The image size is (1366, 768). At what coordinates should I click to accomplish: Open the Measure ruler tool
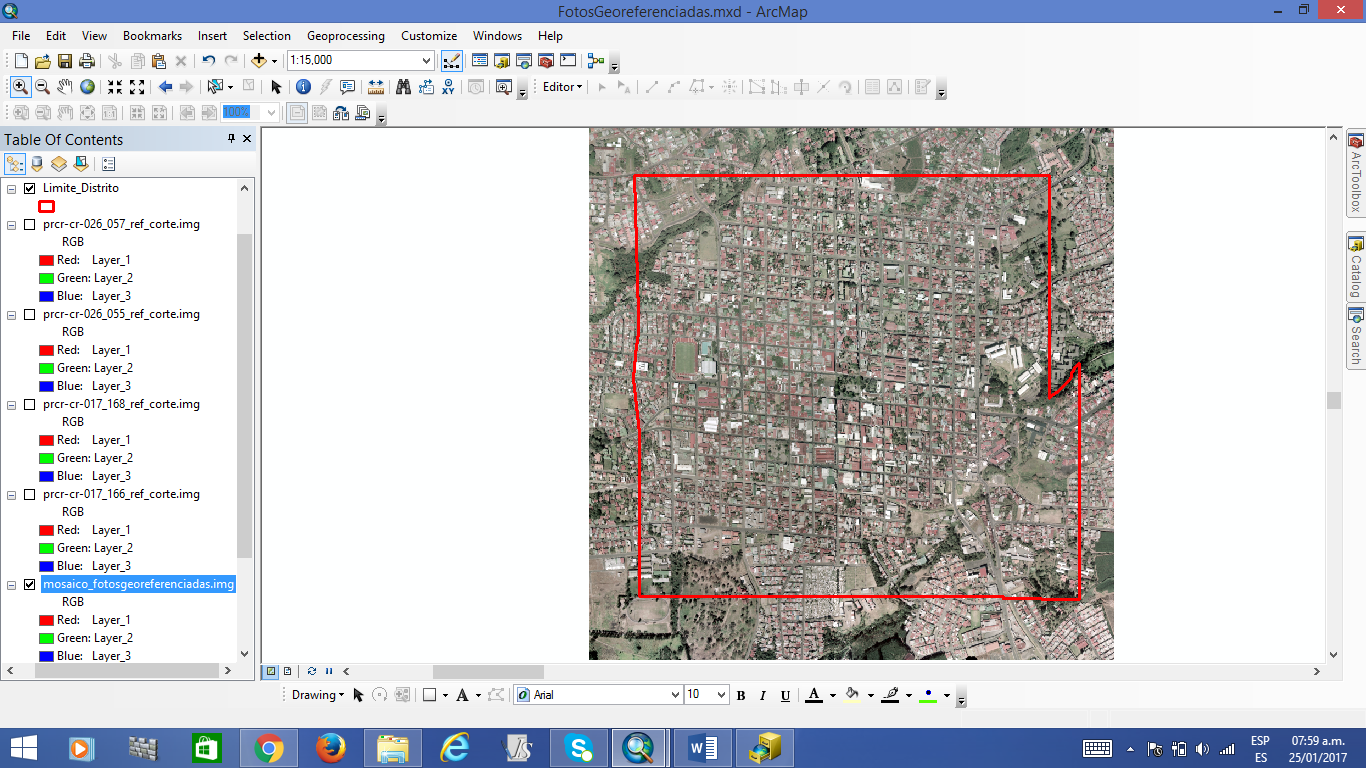(x=376, y=87)
